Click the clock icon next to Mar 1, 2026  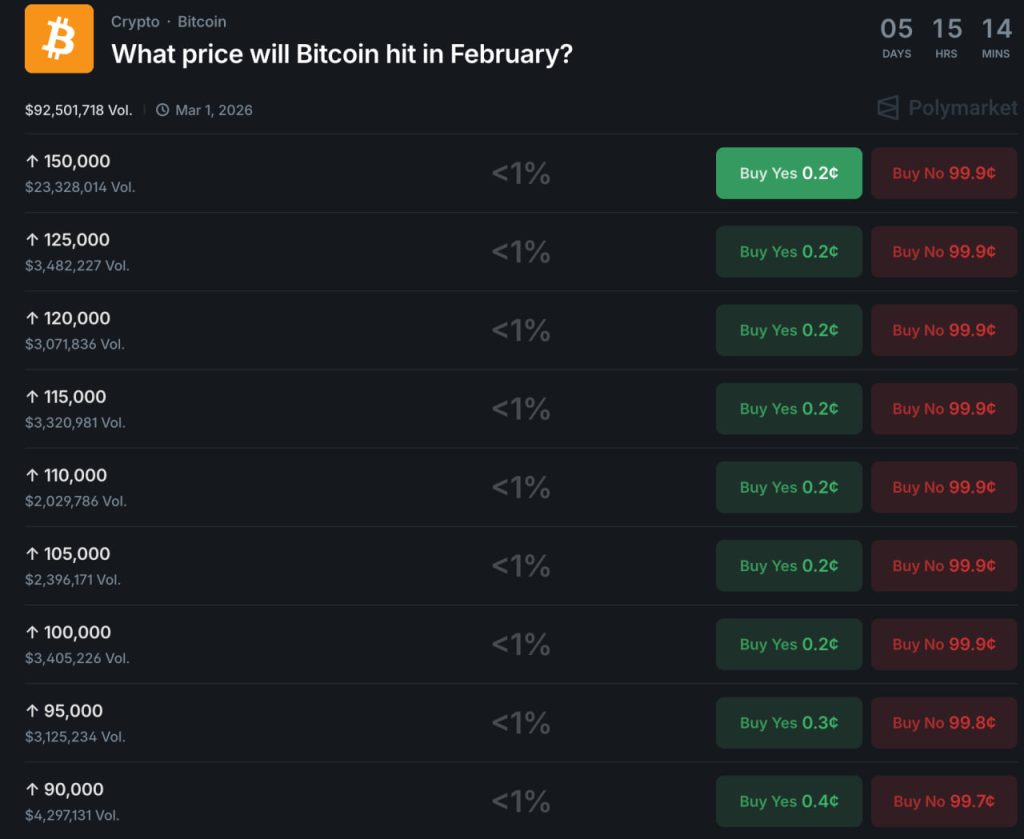[x=162, y=110]
